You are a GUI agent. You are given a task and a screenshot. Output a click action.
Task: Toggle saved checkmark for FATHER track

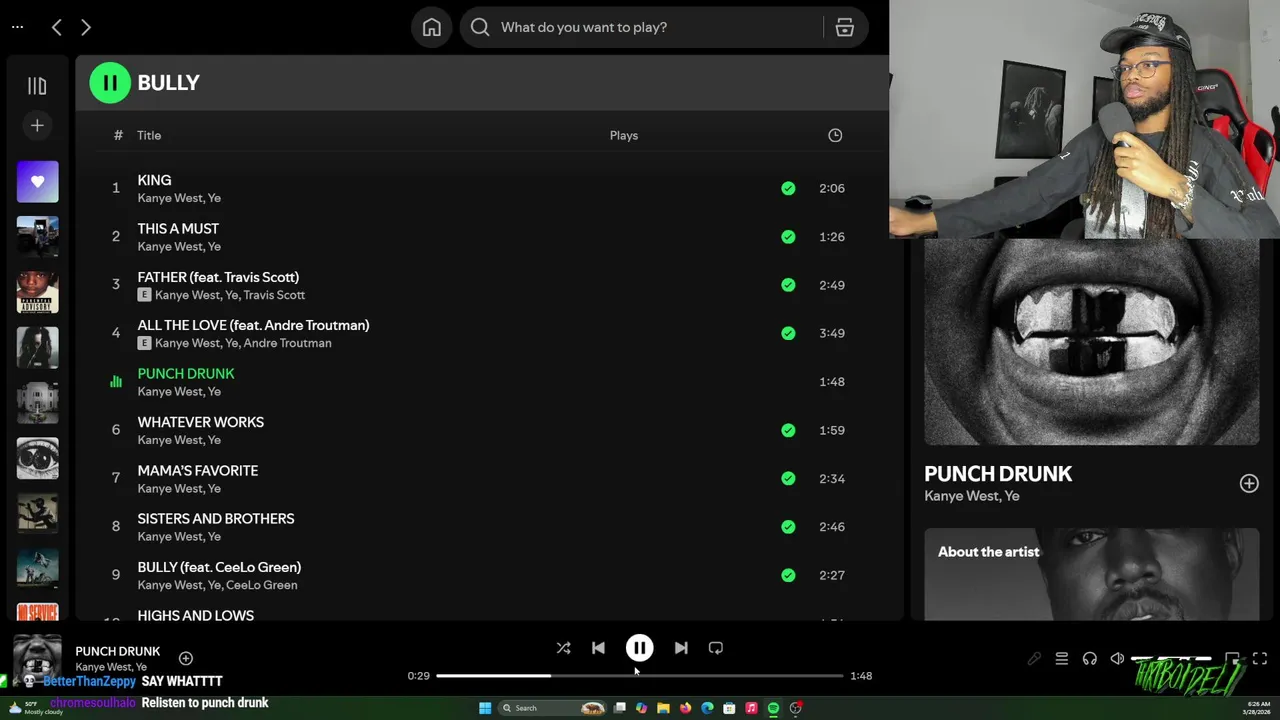click(788, 285)
